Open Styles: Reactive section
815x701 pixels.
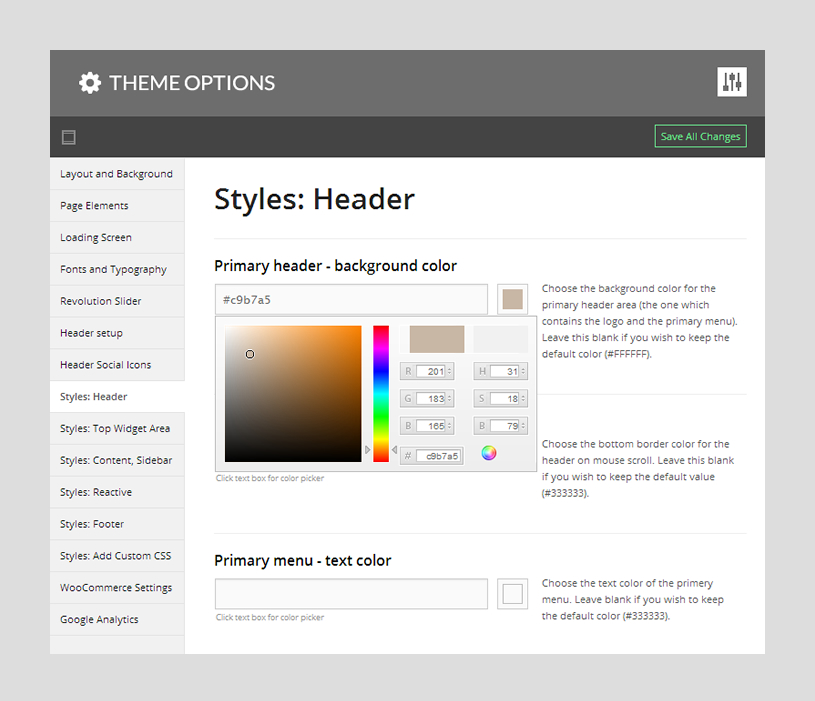pyautogui.click(x=117, y=492)
